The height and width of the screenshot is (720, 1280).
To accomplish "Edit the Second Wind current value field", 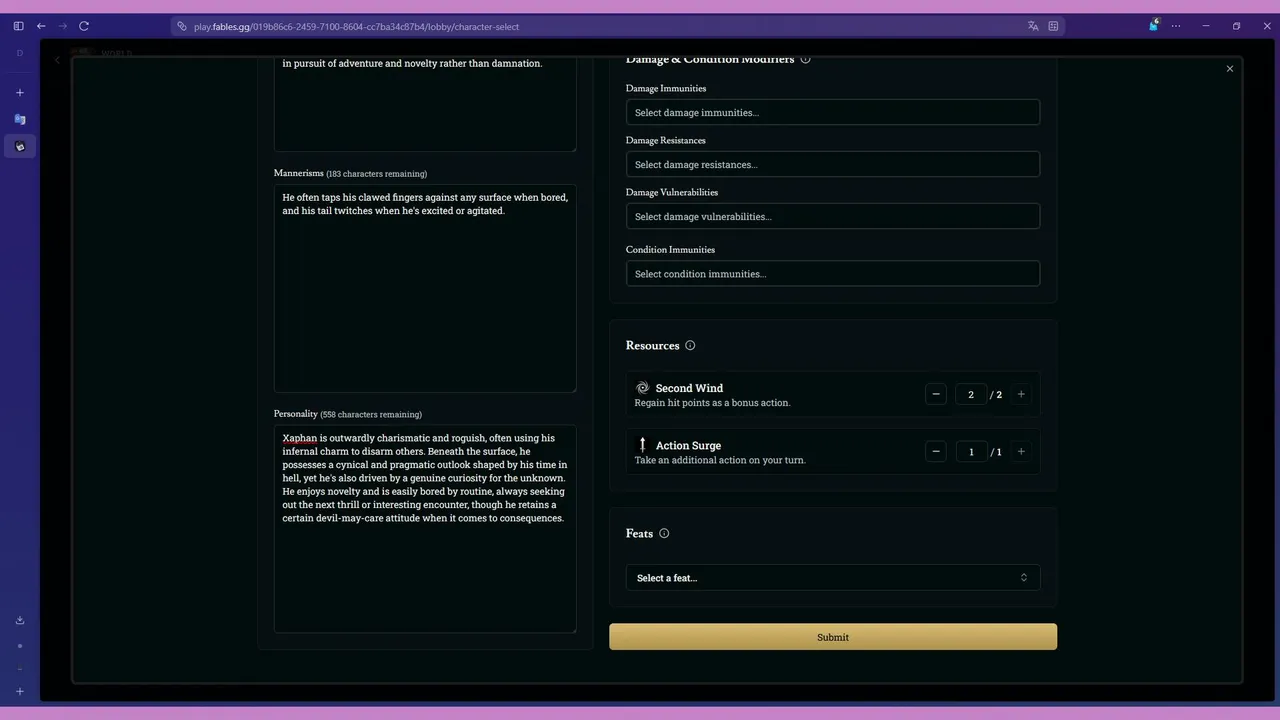I will coord(970,394).
